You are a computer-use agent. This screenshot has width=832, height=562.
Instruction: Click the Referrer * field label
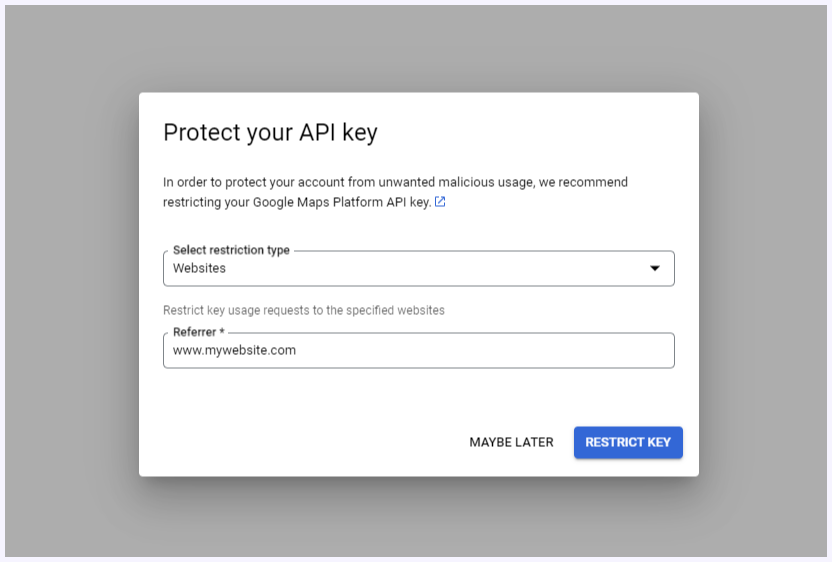tap(198, 332)
